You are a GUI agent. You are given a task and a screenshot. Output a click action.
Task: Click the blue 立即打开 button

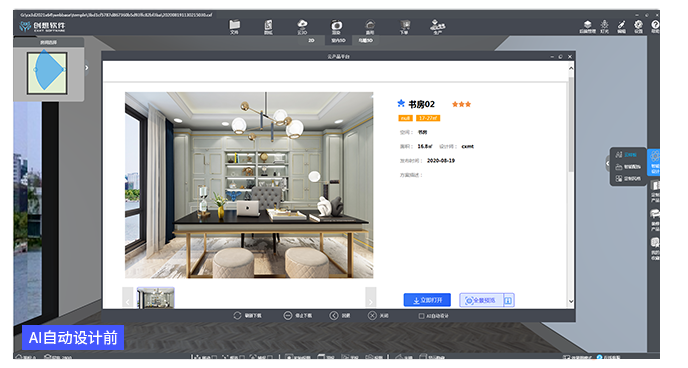pyautogui.click(x=427, y=300)
